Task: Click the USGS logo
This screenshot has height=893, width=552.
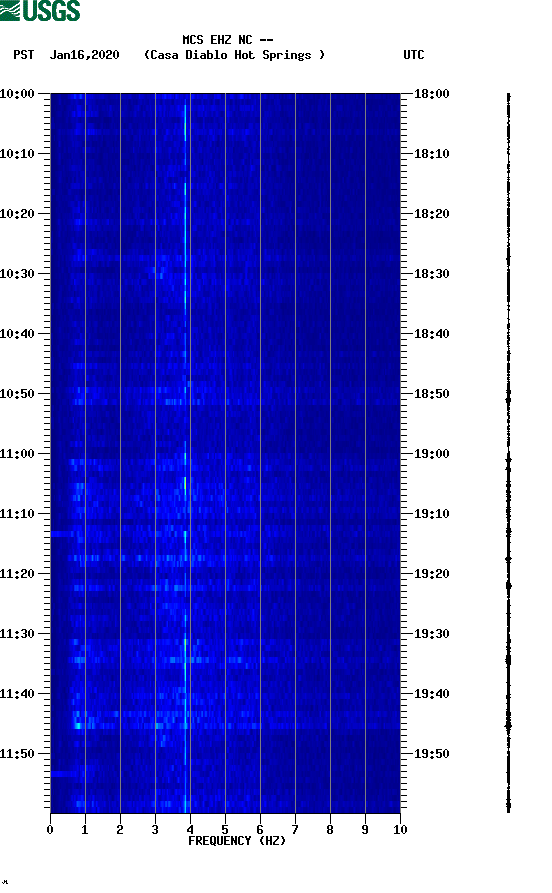Action: click(40, 10)
